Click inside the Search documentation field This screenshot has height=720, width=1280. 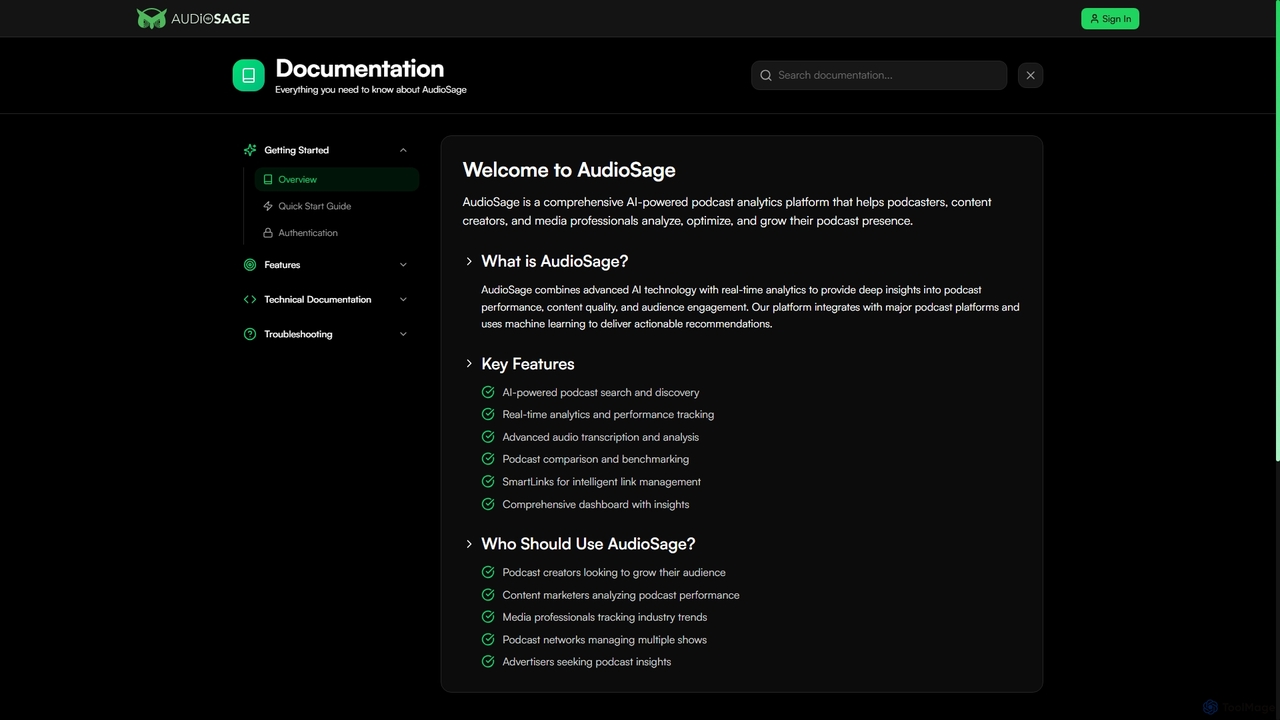point(879,75)
